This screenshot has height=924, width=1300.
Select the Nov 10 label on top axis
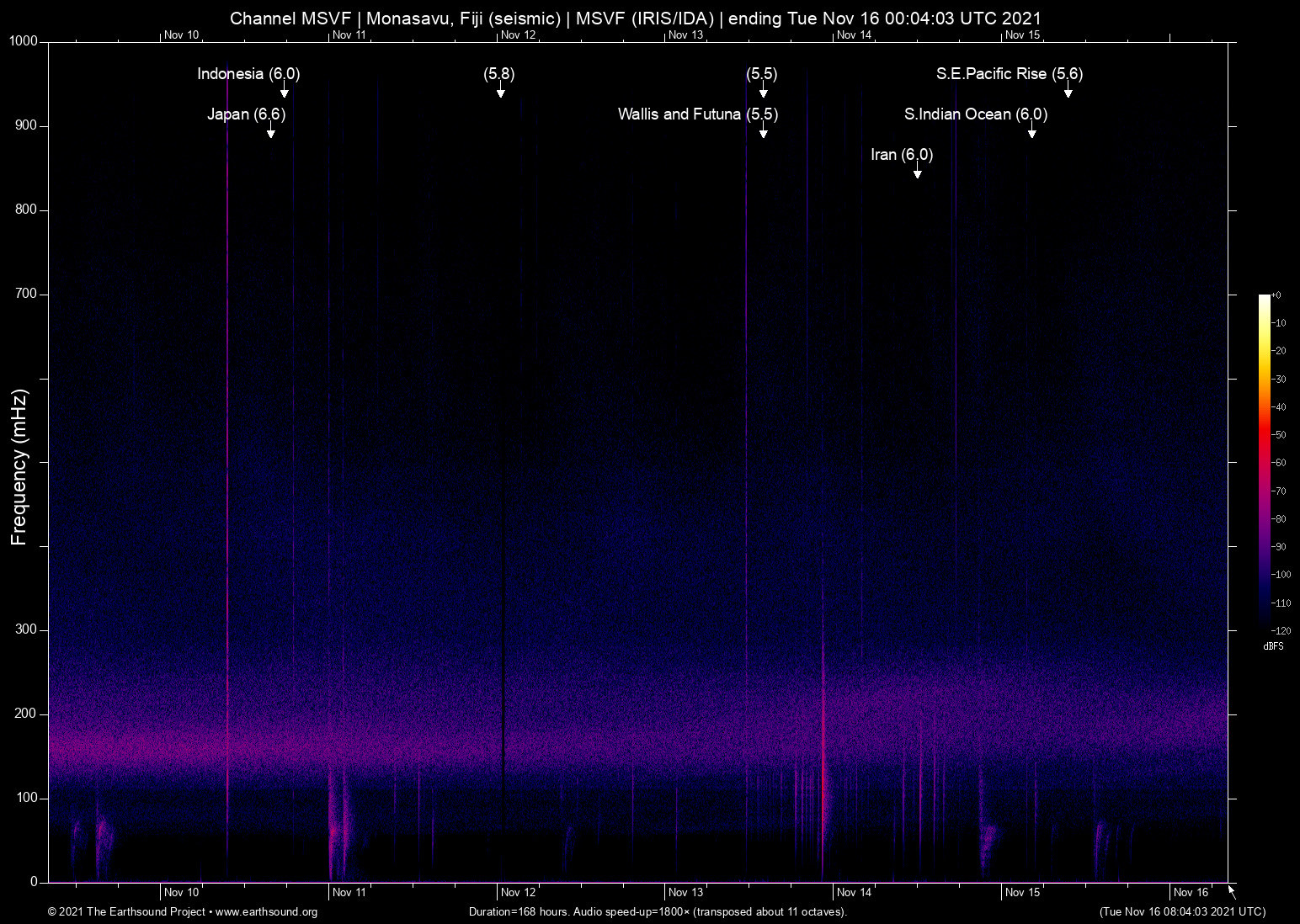tap(181, 35)
